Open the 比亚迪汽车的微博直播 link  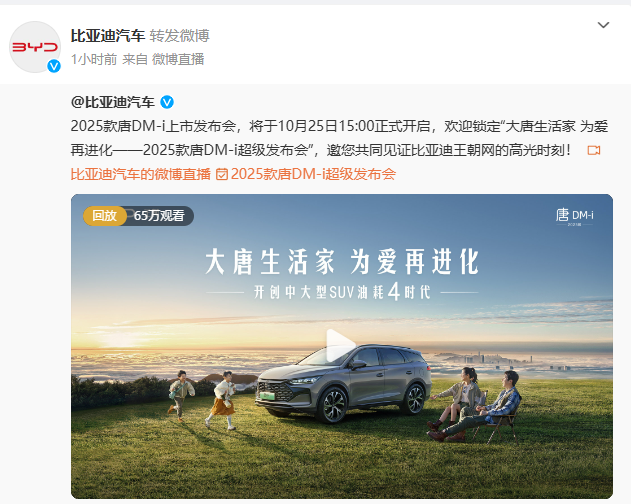(141, 174)
